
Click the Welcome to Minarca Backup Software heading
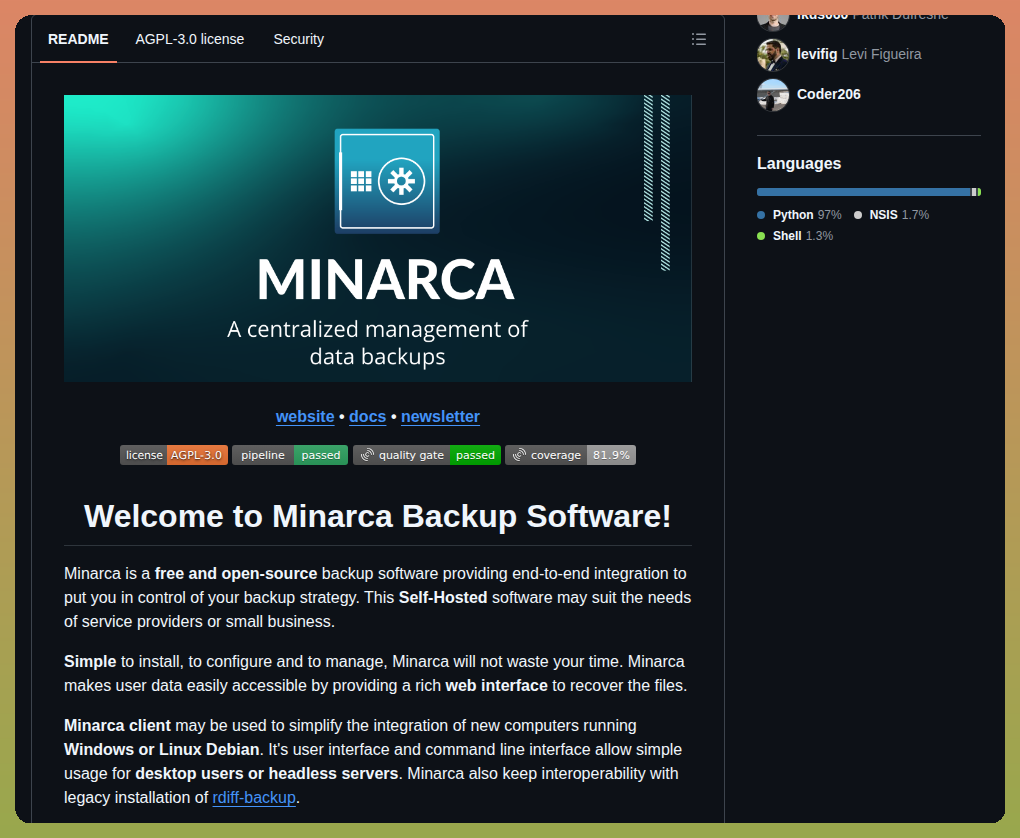coord(377,516)
